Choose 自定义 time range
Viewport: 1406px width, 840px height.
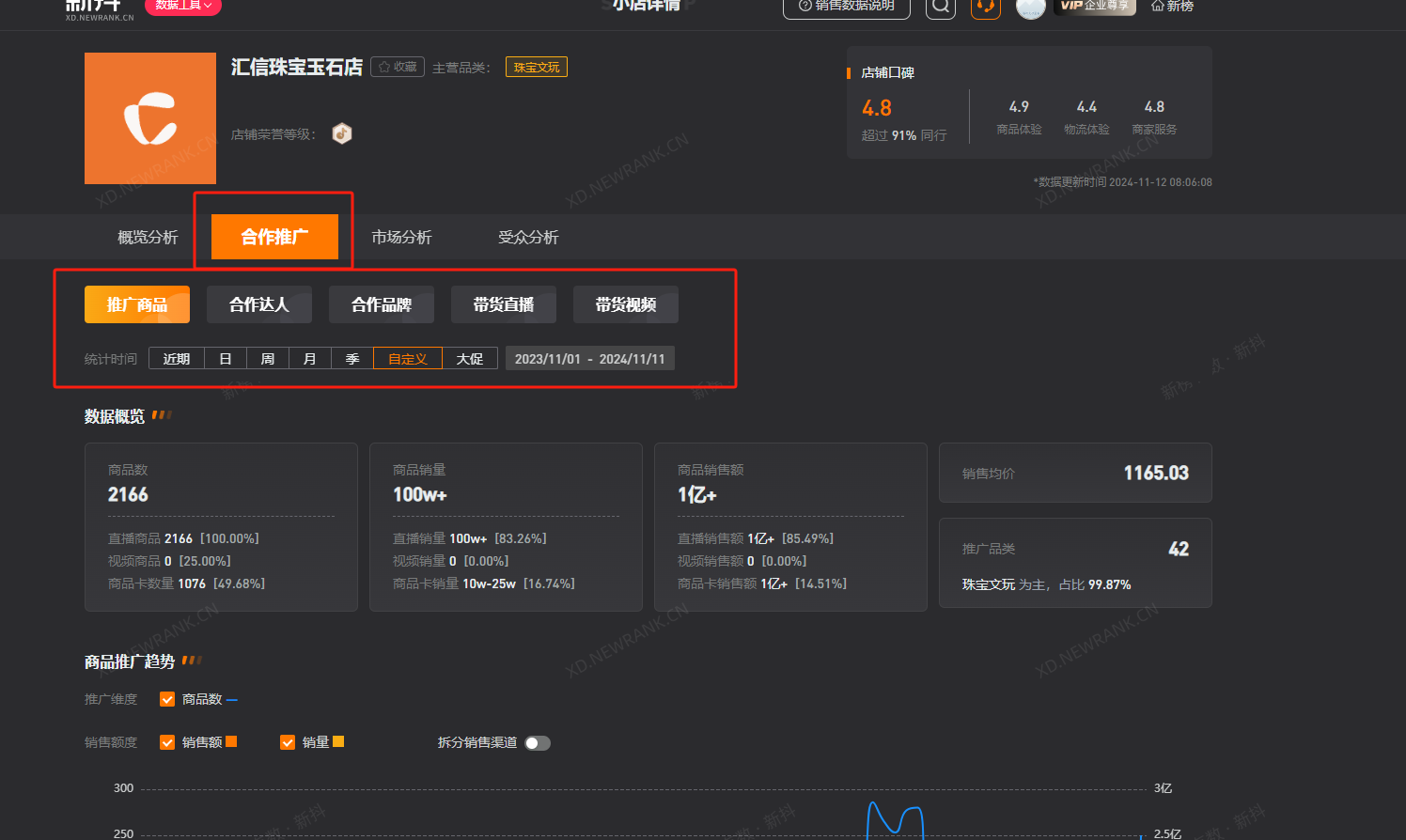tap(408, 359)
